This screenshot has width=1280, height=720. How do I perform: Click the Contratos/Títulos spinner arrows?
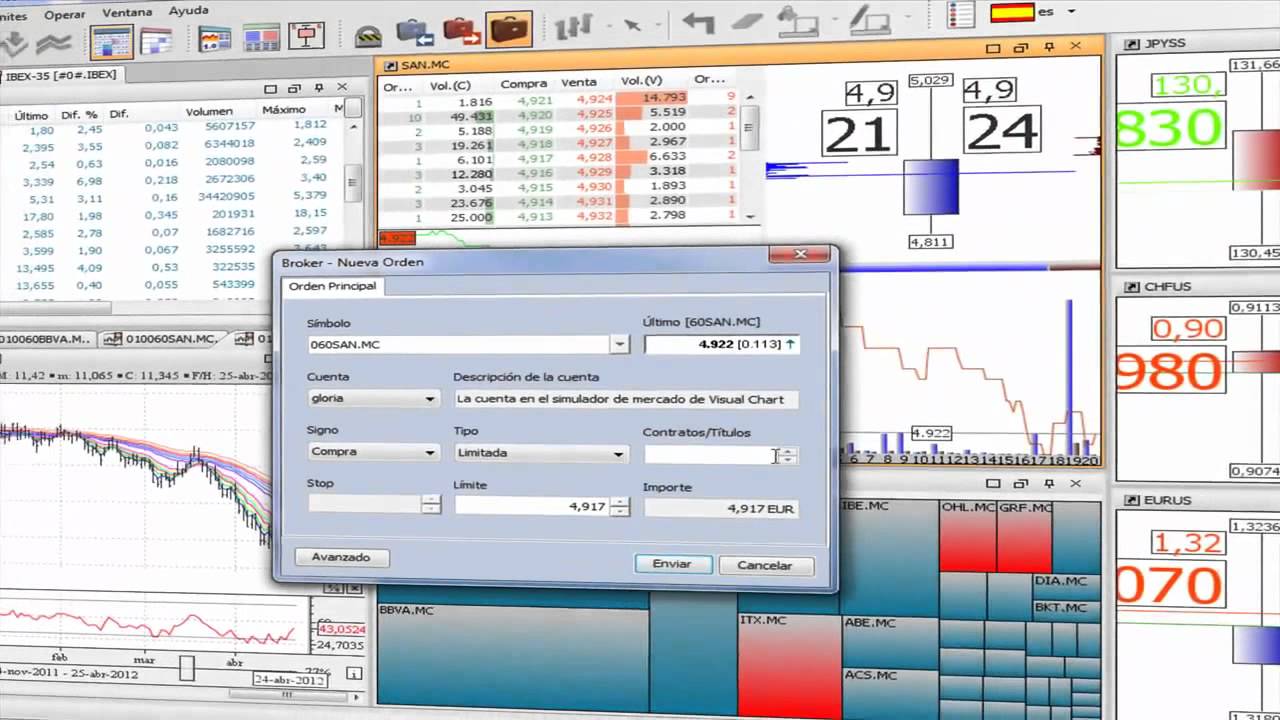point(789,456)
